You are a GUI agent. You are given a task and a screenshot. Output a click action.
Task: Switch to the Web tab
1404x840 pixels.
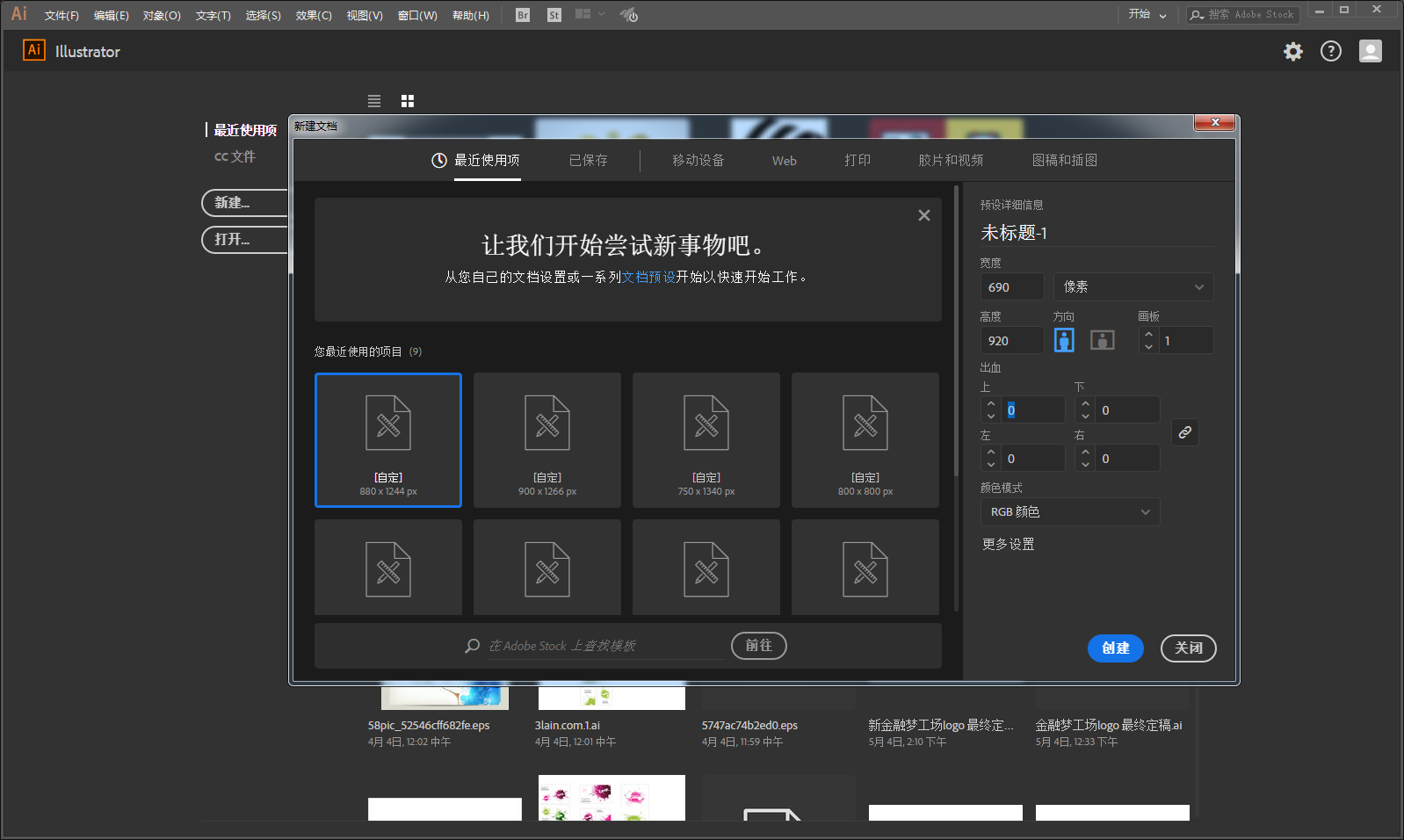785,161
